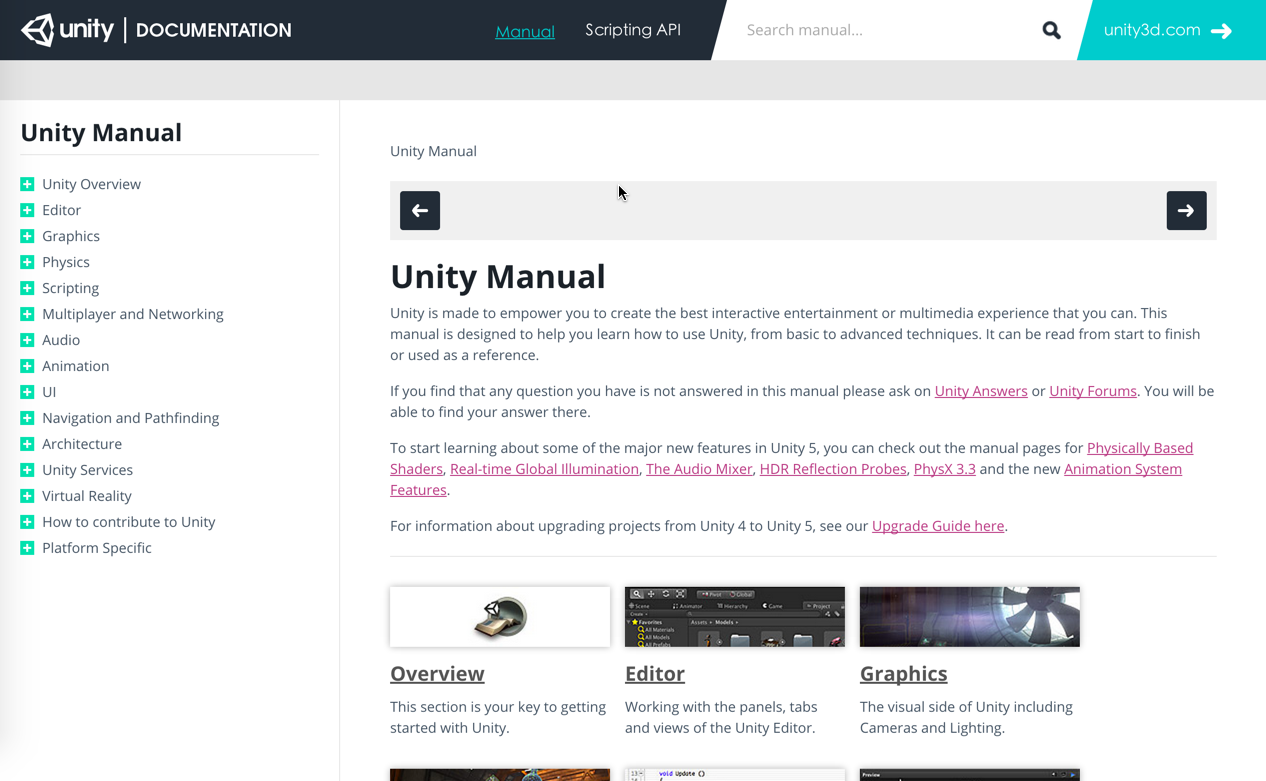Click the Editor section thumbnail image
Viewport: 1266px width, 781px height.
pos(734,617)
